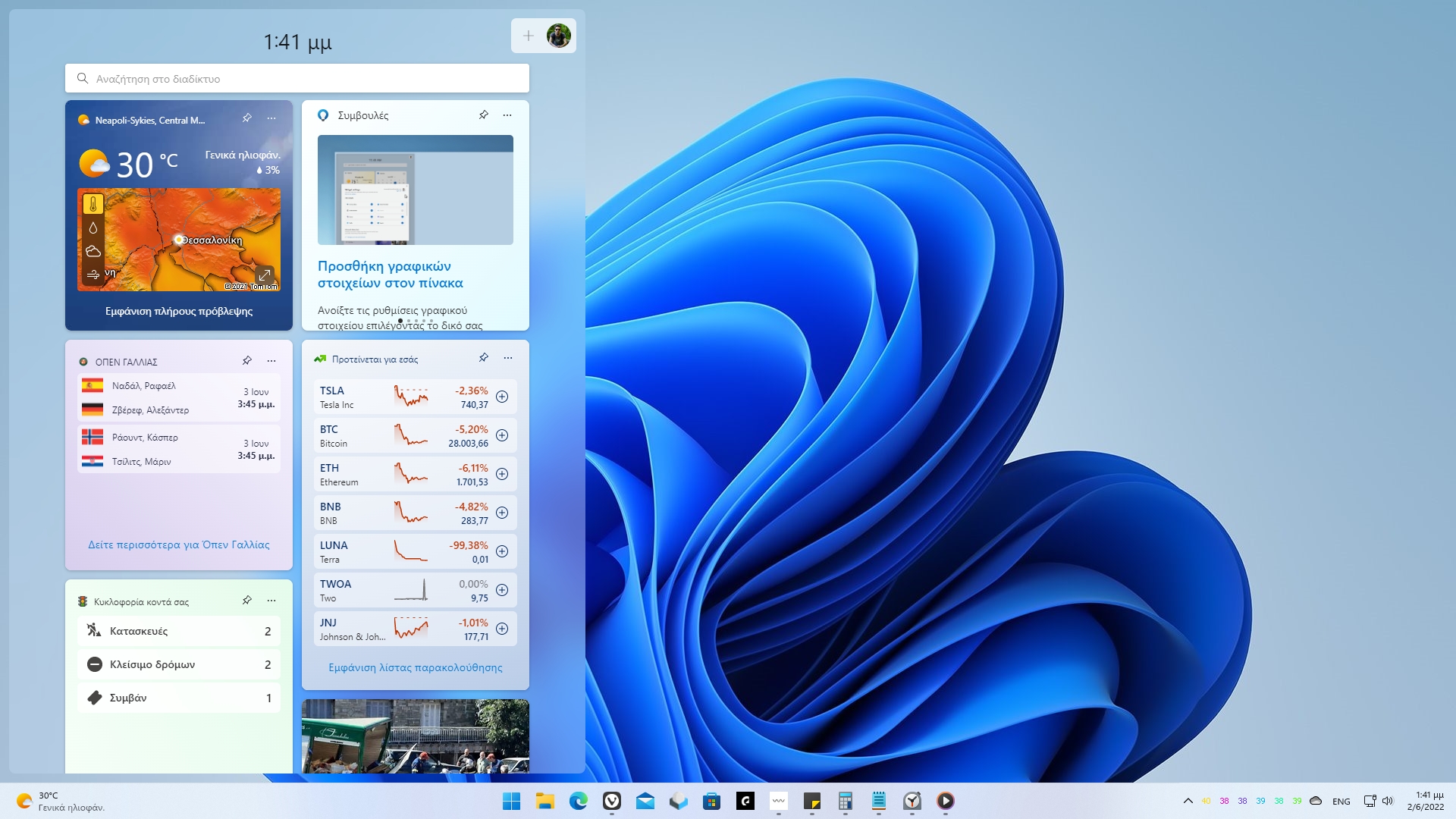The image size is (1456, 819).
Task: Click Εμφάνιση πλήρους πρόβλεψης link
Action: [179, 311]
